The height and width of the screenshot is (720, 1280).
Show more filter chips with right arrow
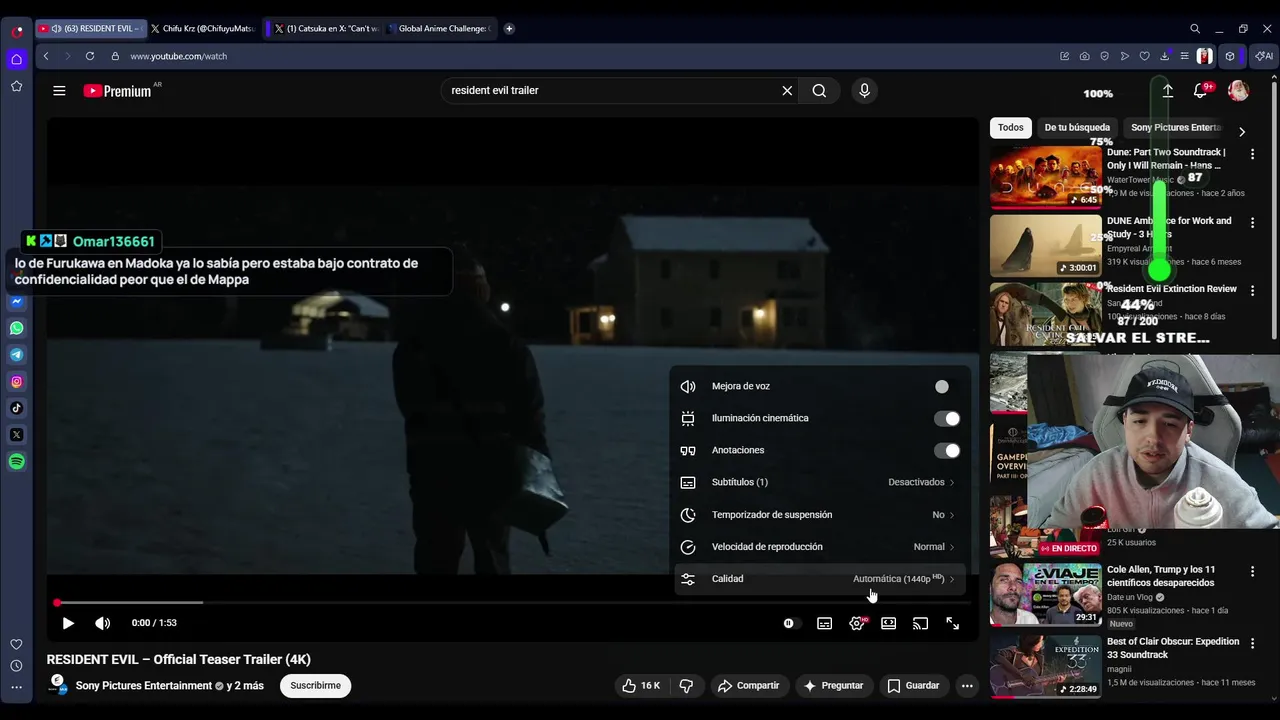(x=1242, y=131)
